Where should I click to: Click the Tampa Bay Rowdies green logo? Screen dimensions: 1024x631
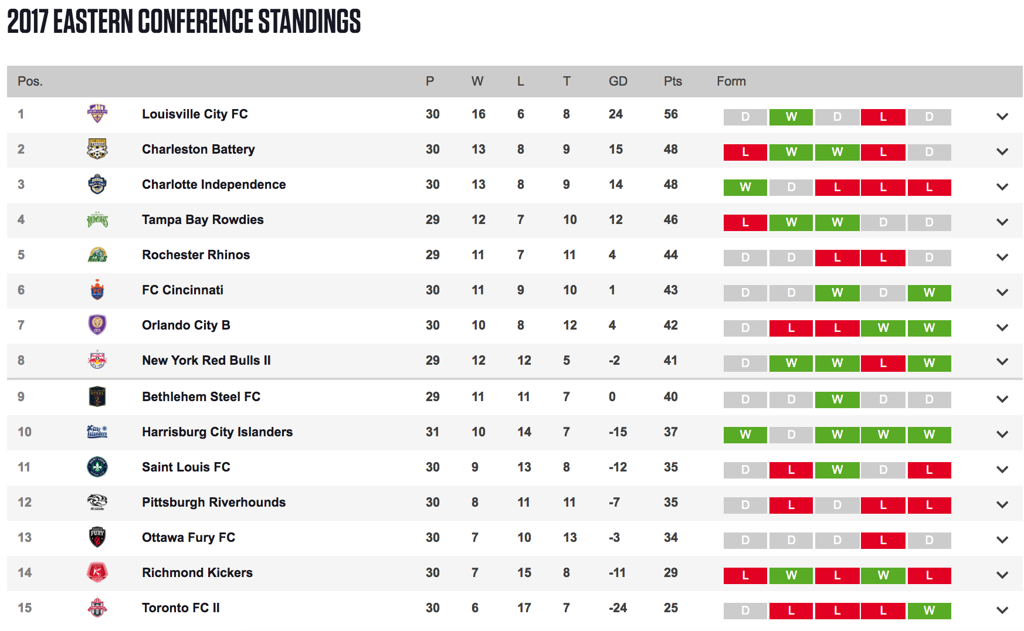pos(97,219)
